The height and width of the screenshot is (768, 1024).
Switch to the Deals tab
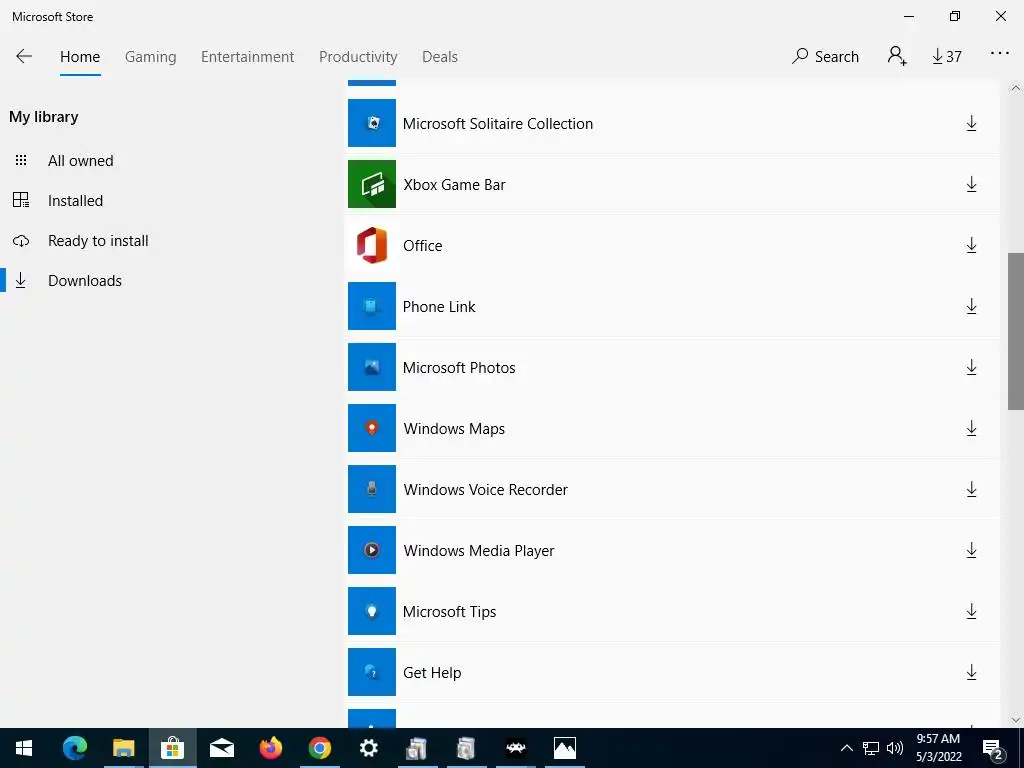pyautogui.click(x=440, y=57)
